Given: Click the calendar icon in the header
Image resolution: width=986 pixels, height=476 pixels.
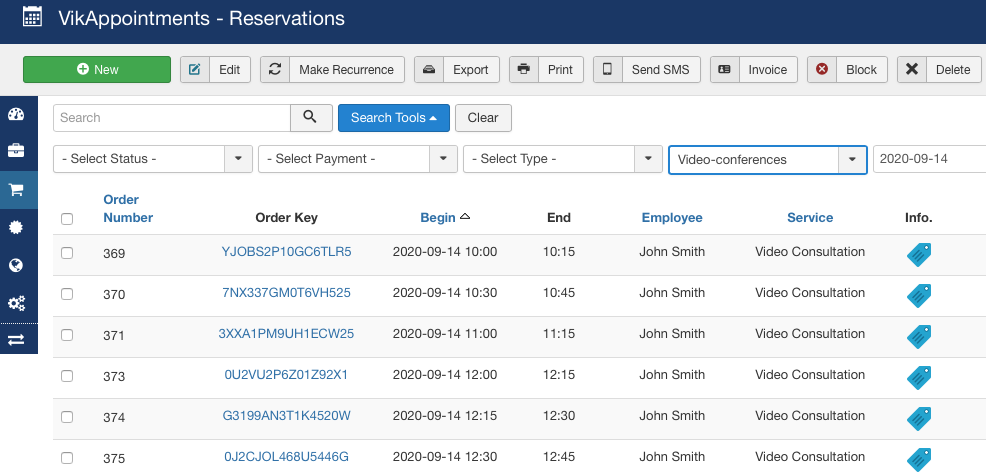Looking at the screenshot, I should click(32, 16).
